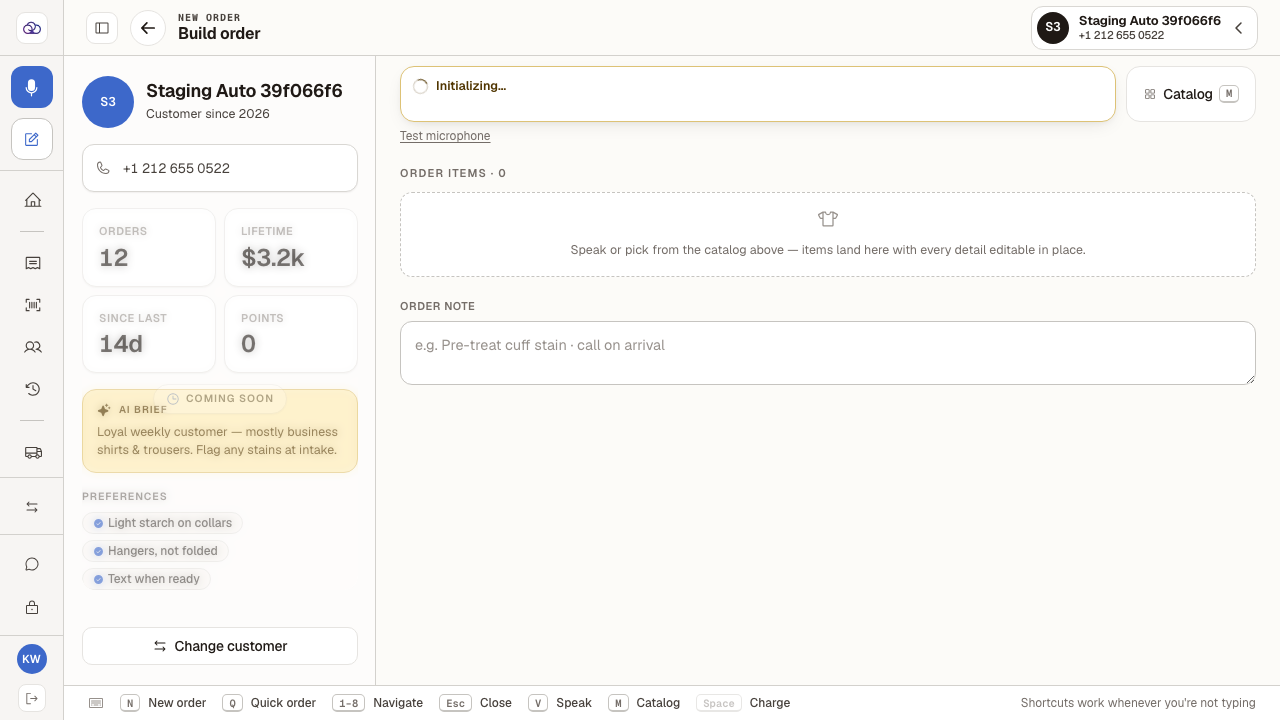Image resolution: width=1280 pixels, height=720 pixels.
Task: Open the Catalog button's M shortcut key
Action: [1229, 94]
